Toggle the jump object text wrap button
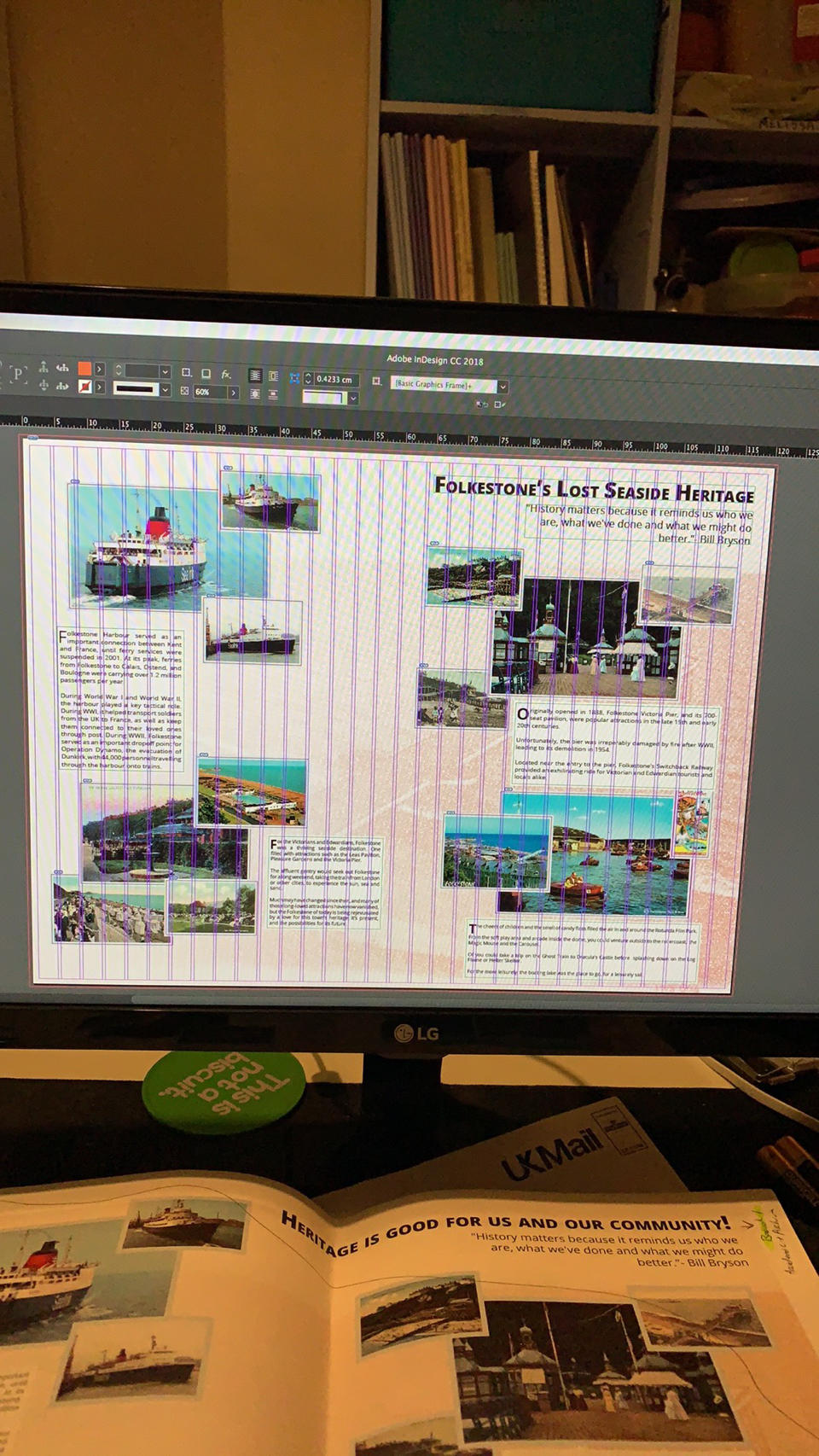 (x=255, y=394)
